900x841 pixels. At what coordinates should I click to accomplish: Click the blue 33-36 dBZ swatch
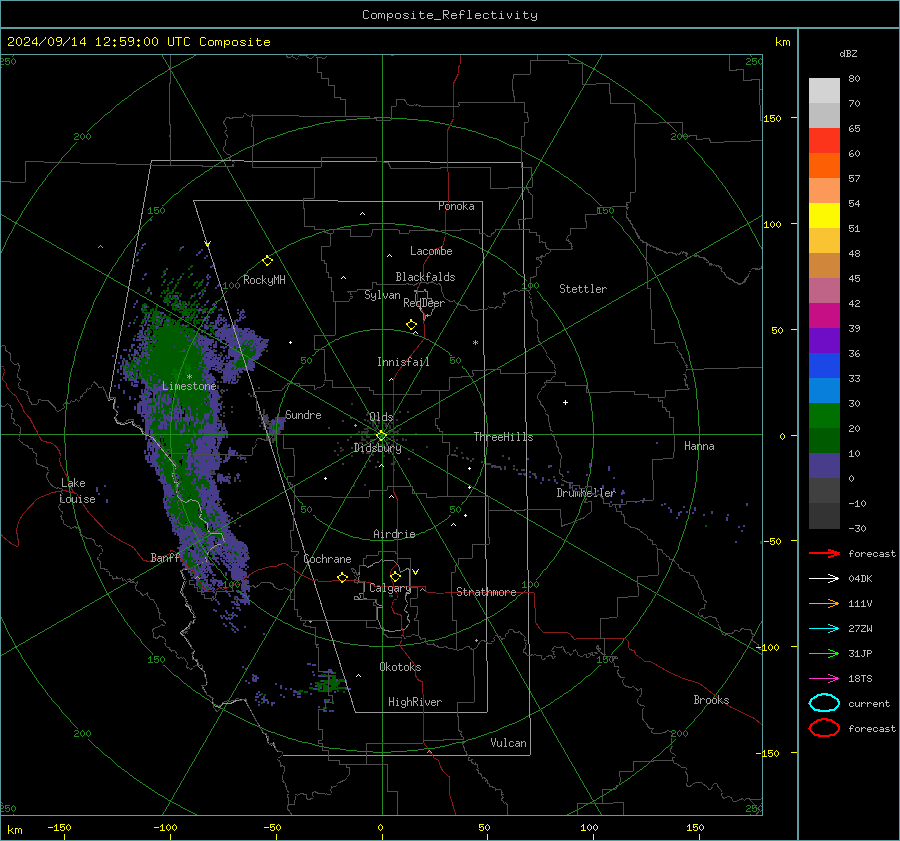[x=824, y=366]
